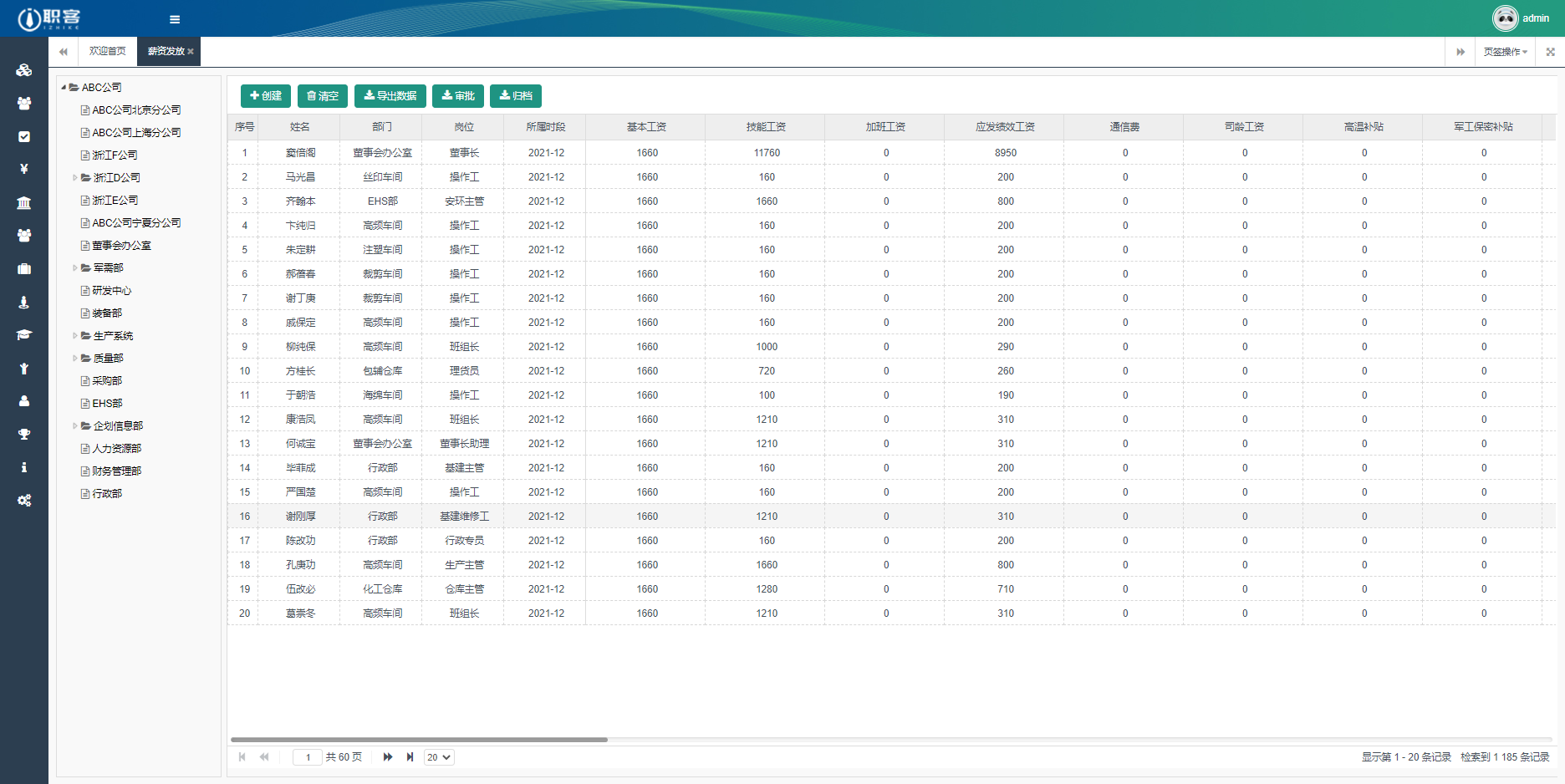Screen dimensions: 1565x784
Task: Click the 8950 performance salary cell
Action: pyautogui.click(x=1006, y=153)
